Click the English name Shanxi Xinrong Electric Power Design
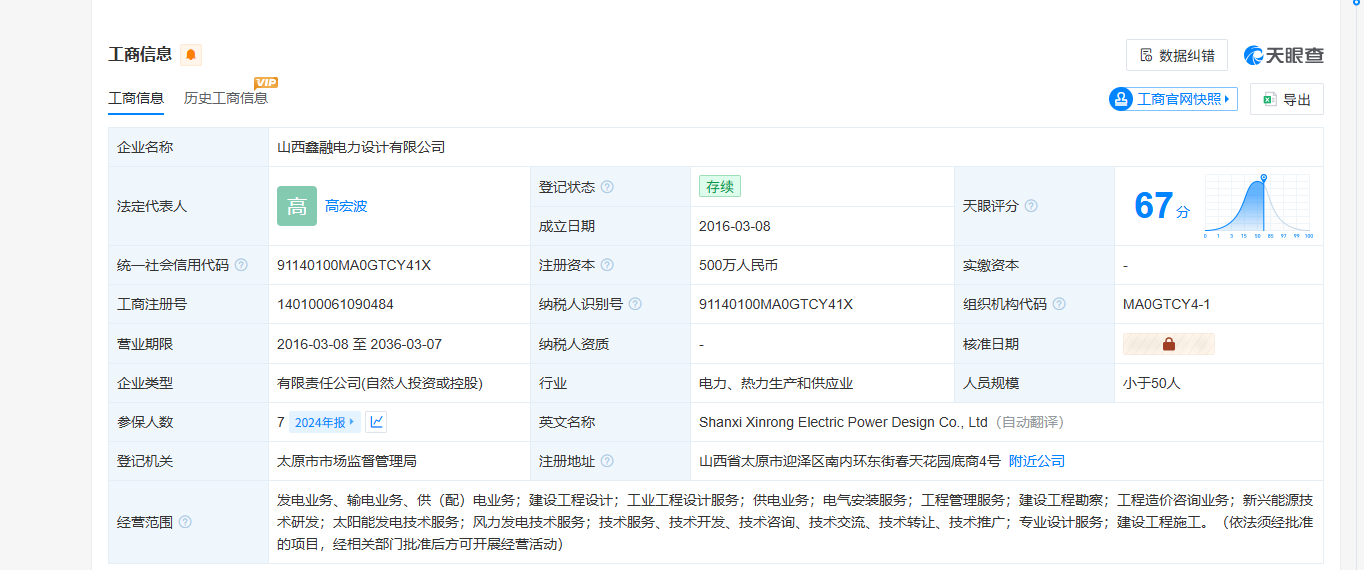 (x=843, y=422)
